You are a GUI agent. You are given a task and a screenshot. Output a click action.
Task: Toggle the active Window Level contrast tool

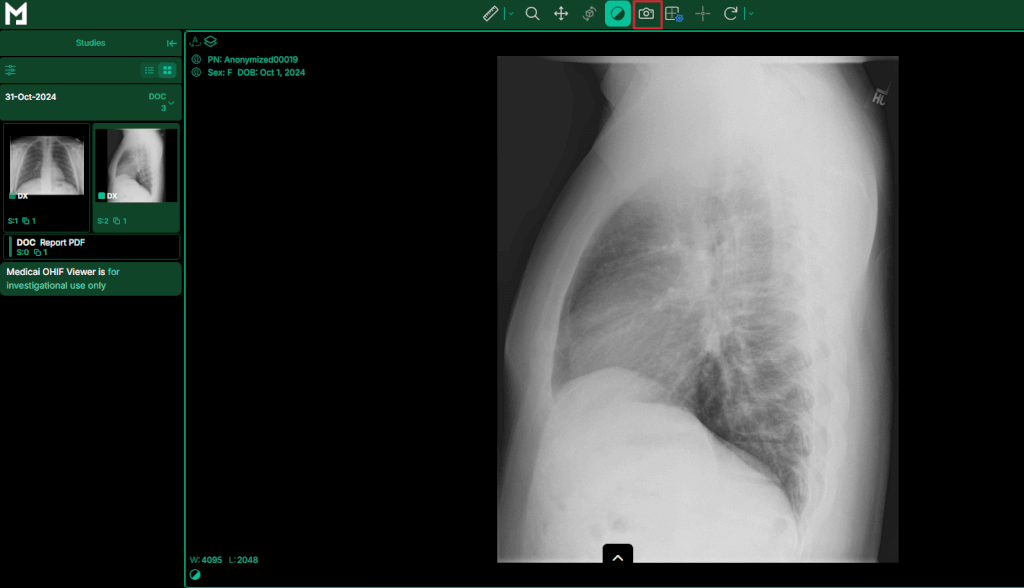point(618,14)
